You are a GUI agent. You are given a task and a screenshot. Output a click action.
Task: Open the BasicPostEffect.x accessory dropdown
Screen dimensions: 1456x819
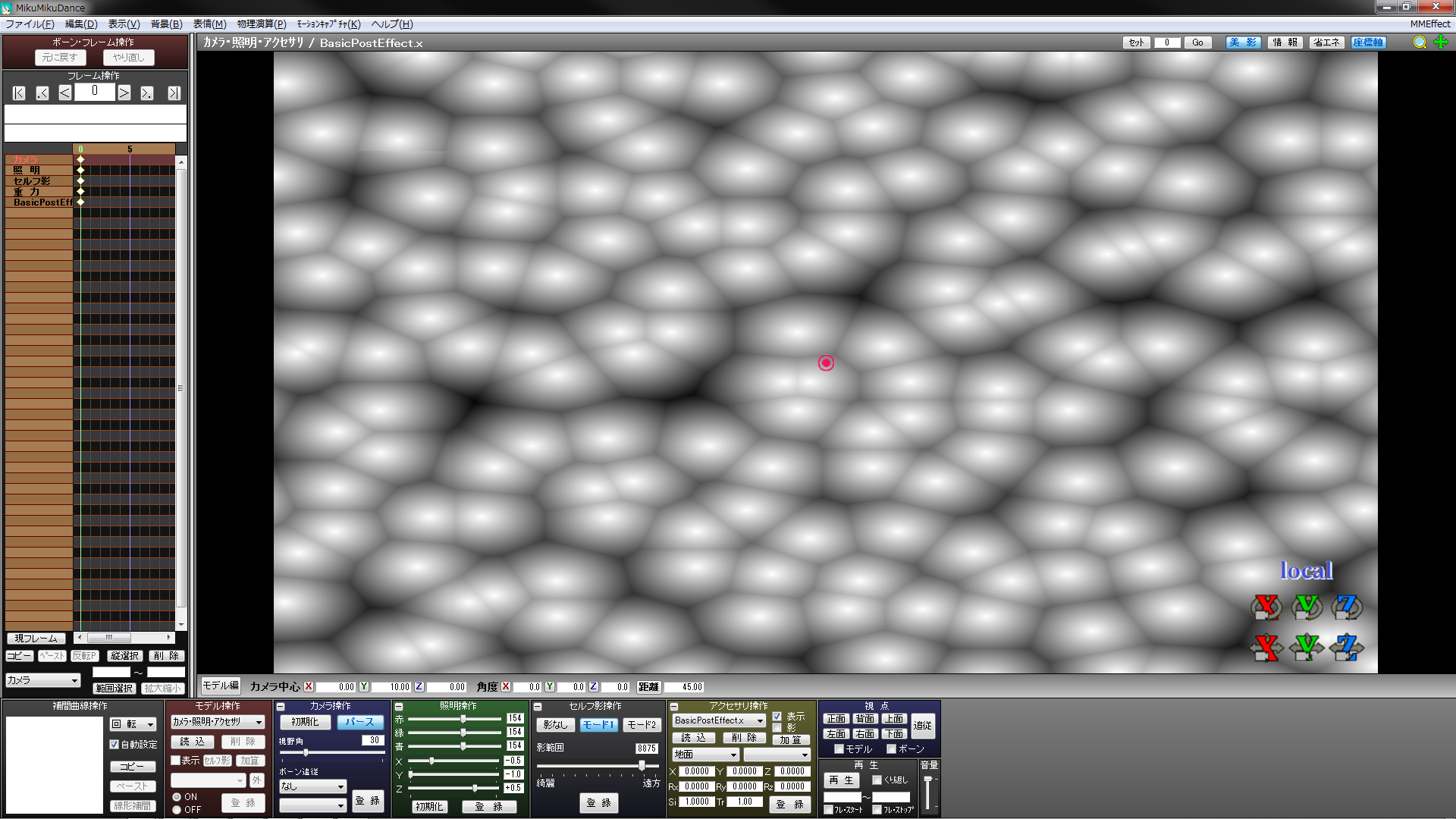pos(719,720)
